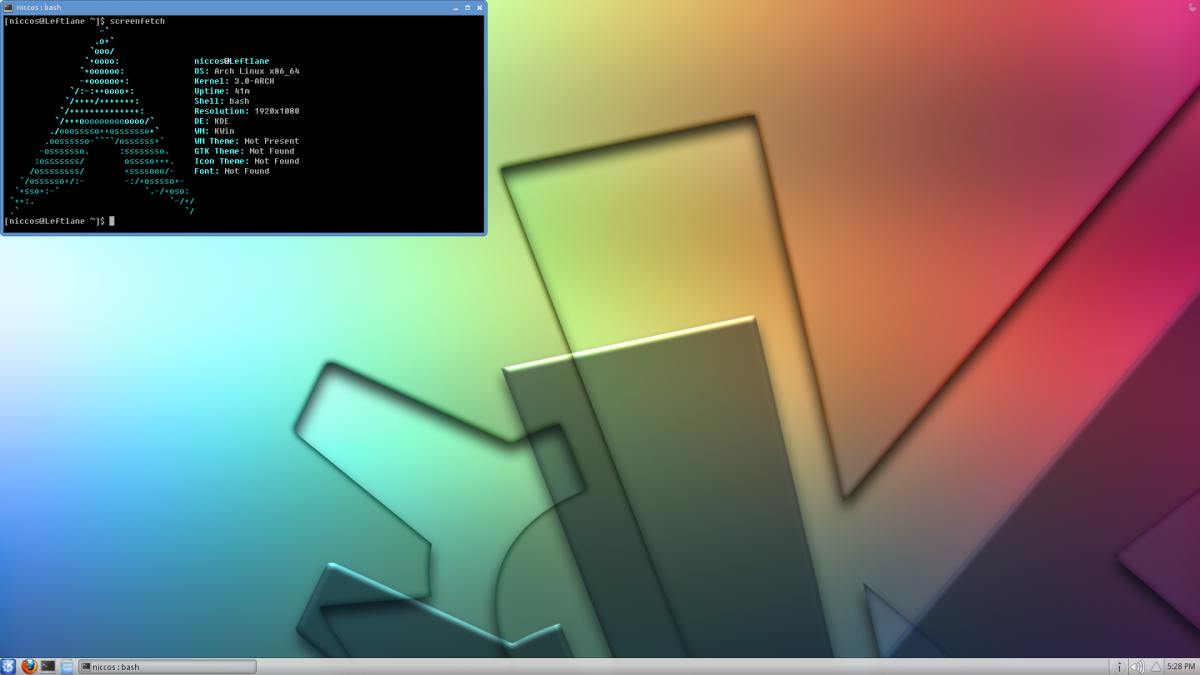Screen dimensions: 1200x675
Task: Click the 'niccos : bash' window title text
Action: (x=39, y=7)
